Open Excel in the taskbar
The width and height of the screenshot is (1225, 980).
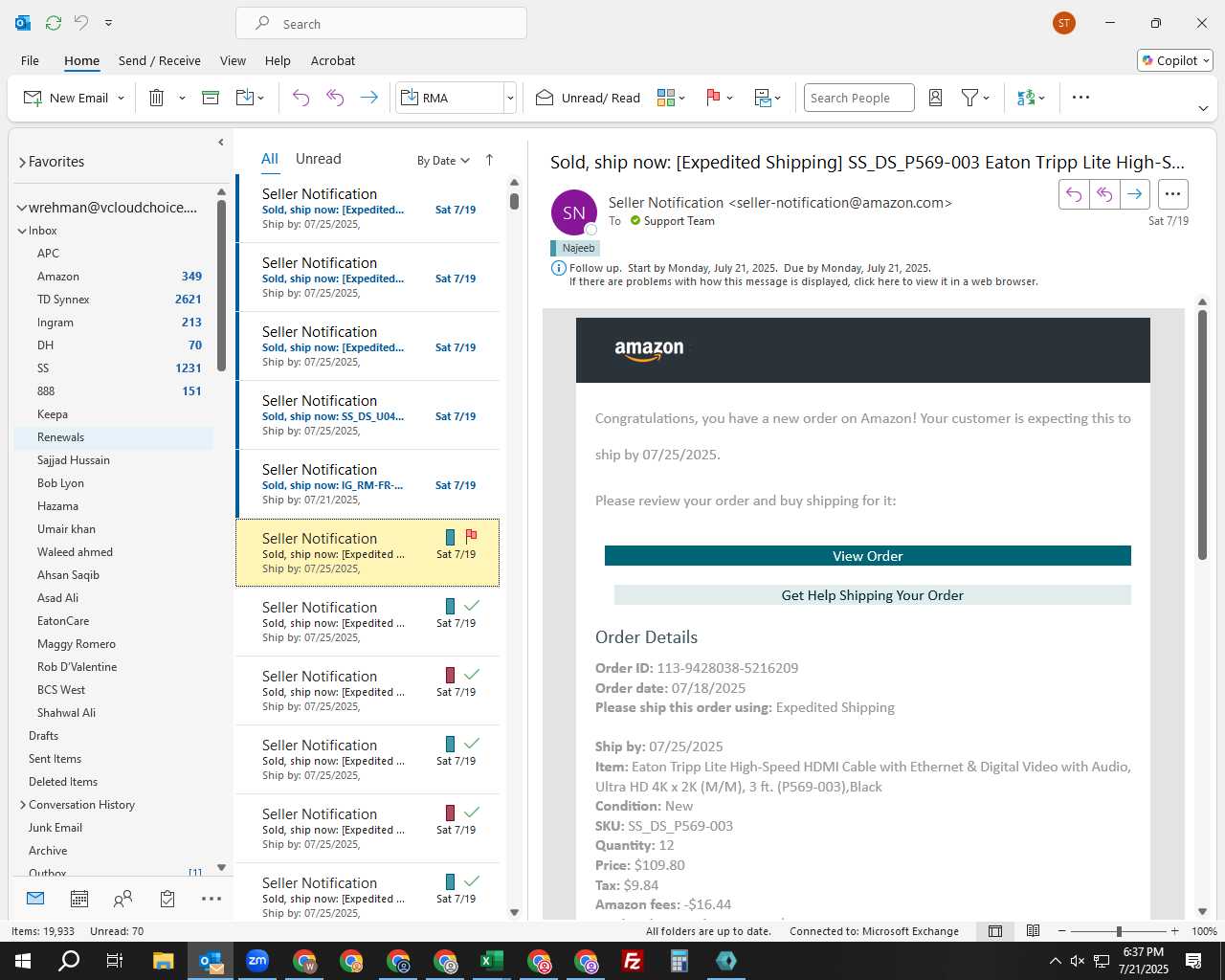[492, 961]
